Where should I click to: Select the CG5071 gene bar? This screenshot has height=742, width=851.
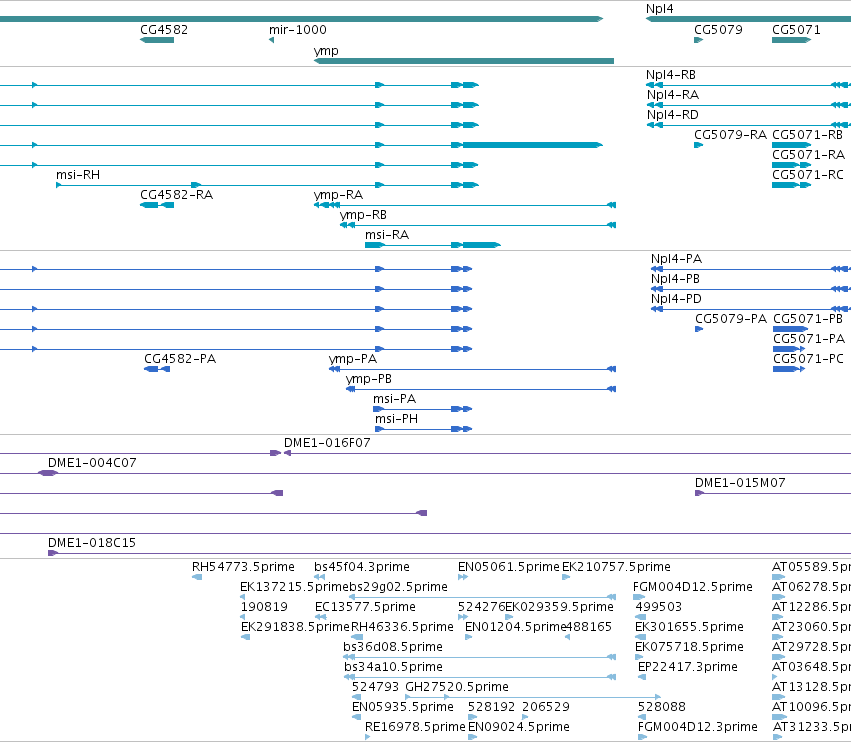[x=791, y=40]
